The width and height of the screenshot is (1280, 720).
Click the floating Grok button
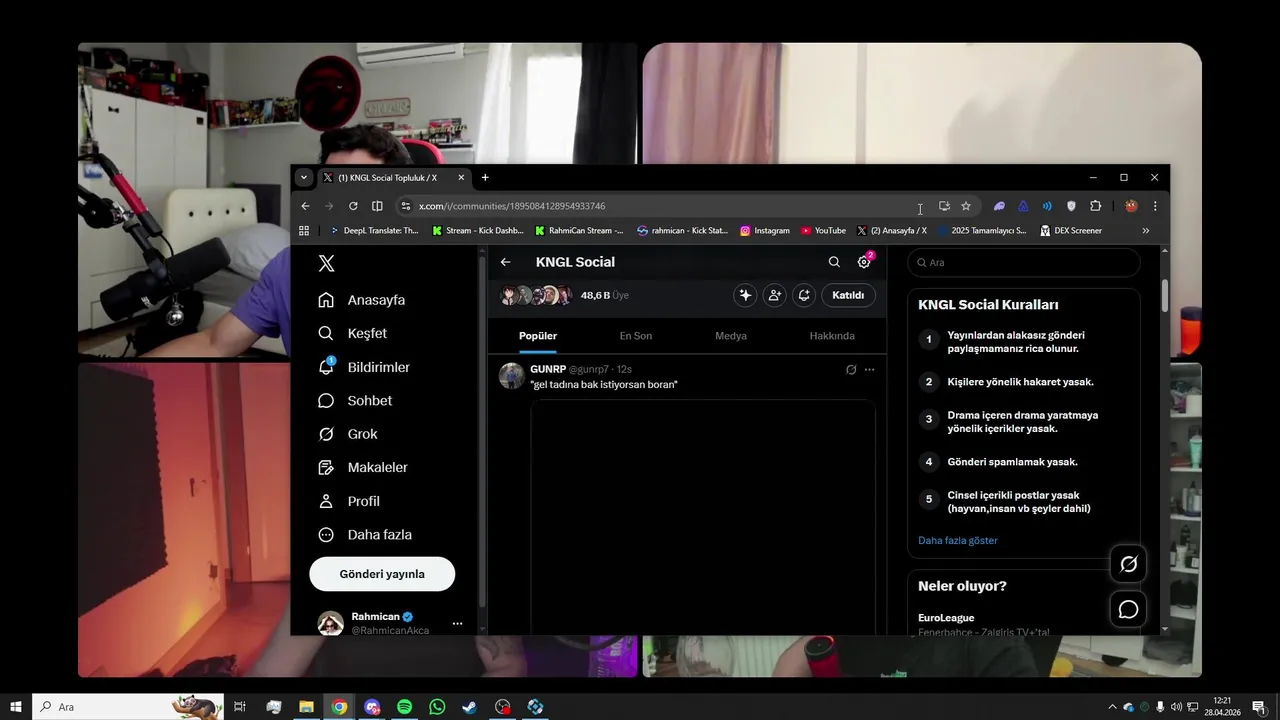(x=1128, y=564)
